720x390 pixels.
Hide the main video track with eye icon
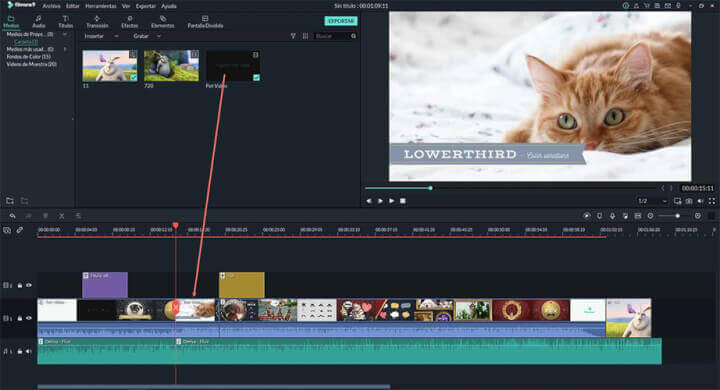29,318
